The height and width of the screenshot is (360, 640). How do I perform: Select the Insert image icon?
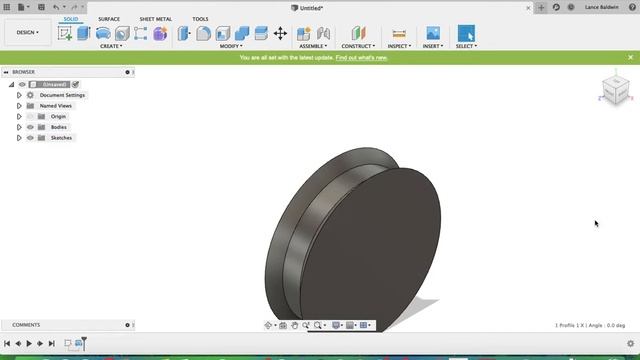click(x=433, y=33)
